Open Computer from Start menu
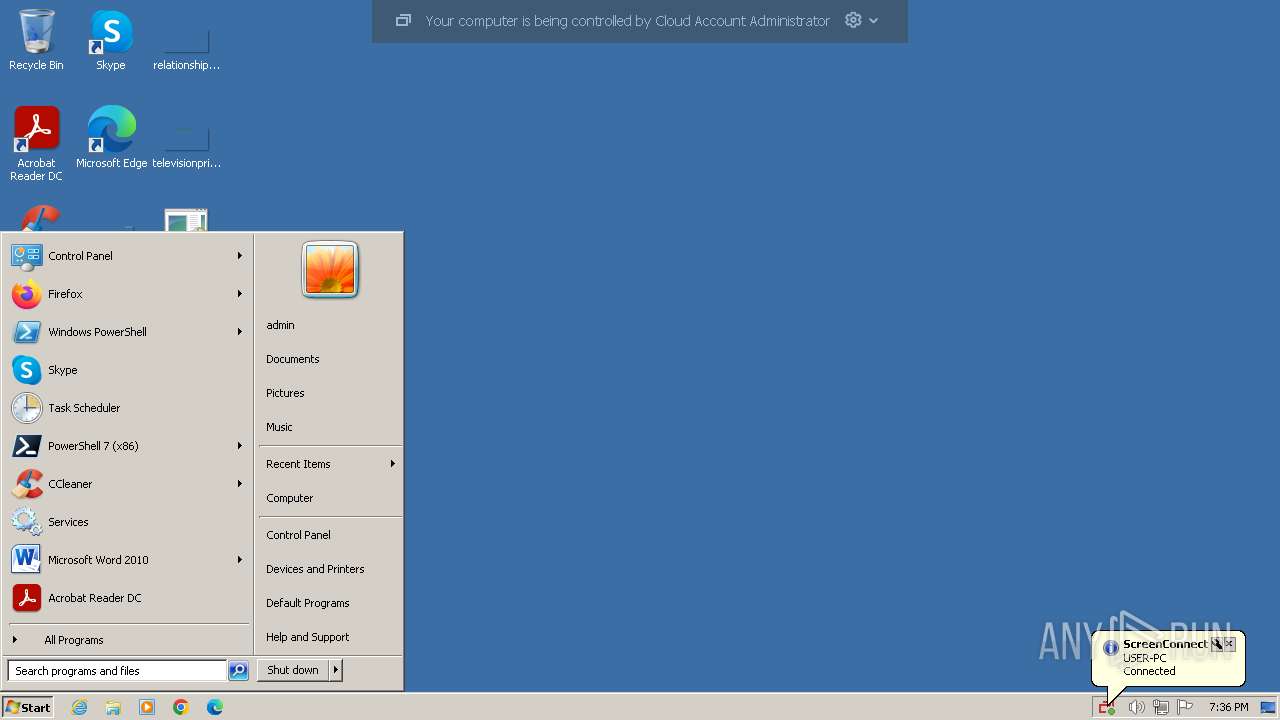This screenshot has width=1280, height=720. coord(290,498)
